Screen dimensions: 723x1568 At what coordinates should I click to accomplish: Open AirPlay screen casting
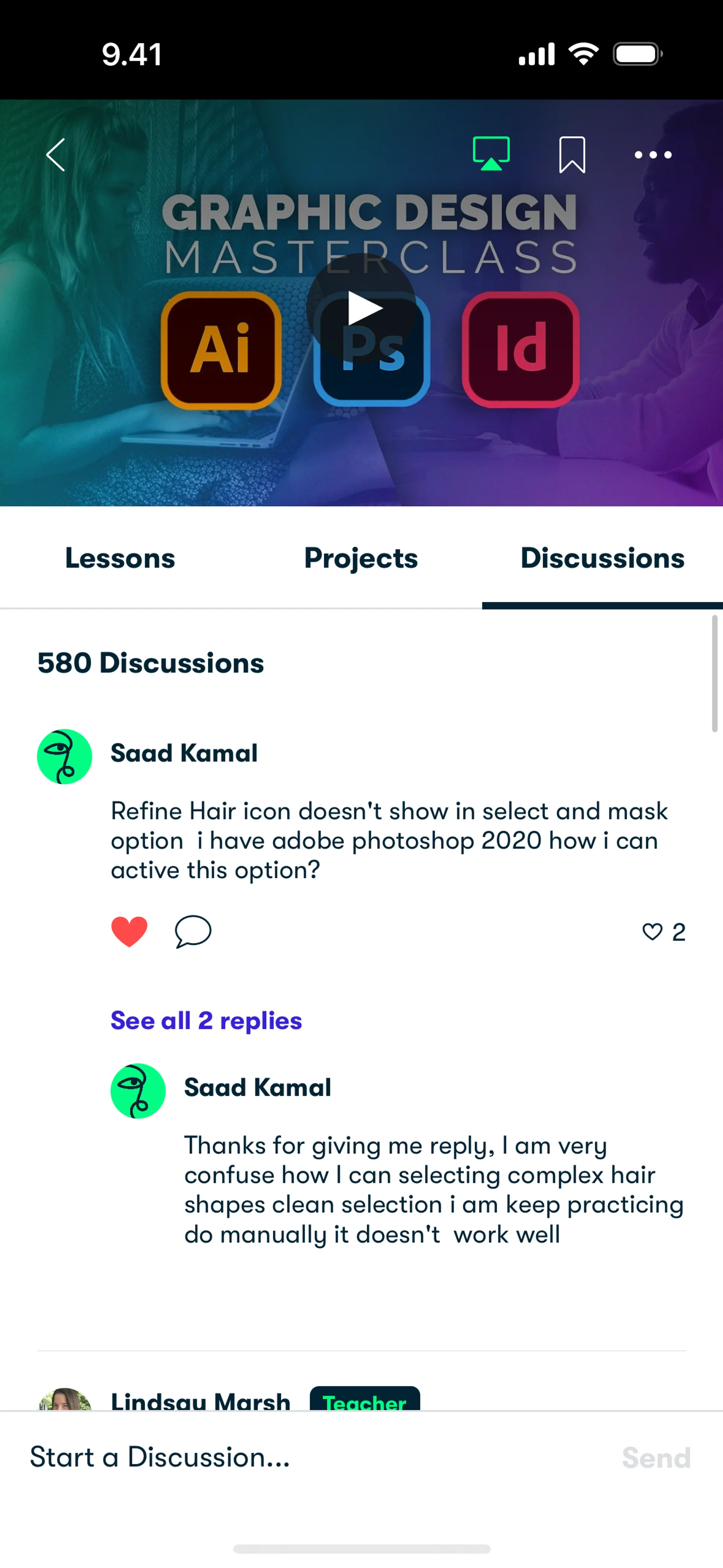click(491, 153)
